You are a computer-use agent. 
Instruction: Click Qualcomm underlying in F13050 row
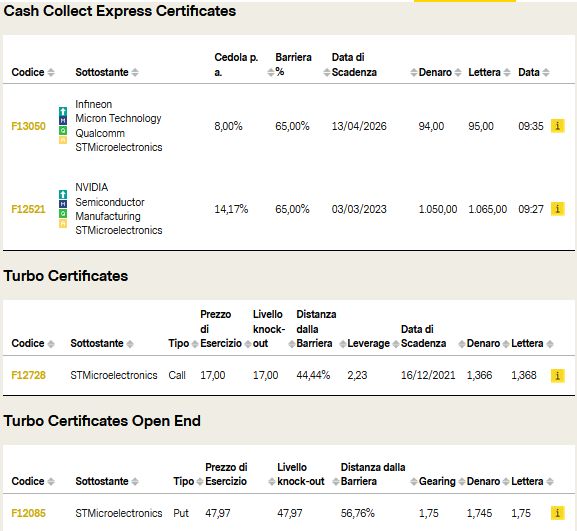coord(100,133)
